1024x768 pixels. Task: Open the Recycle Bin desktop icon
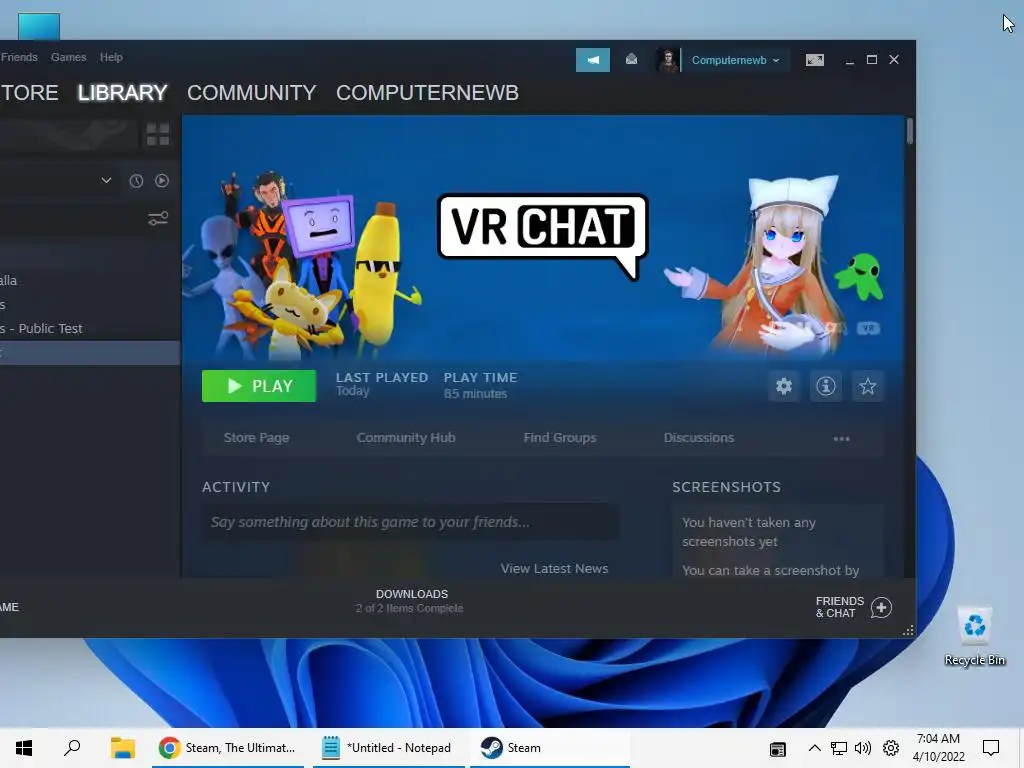974,636
